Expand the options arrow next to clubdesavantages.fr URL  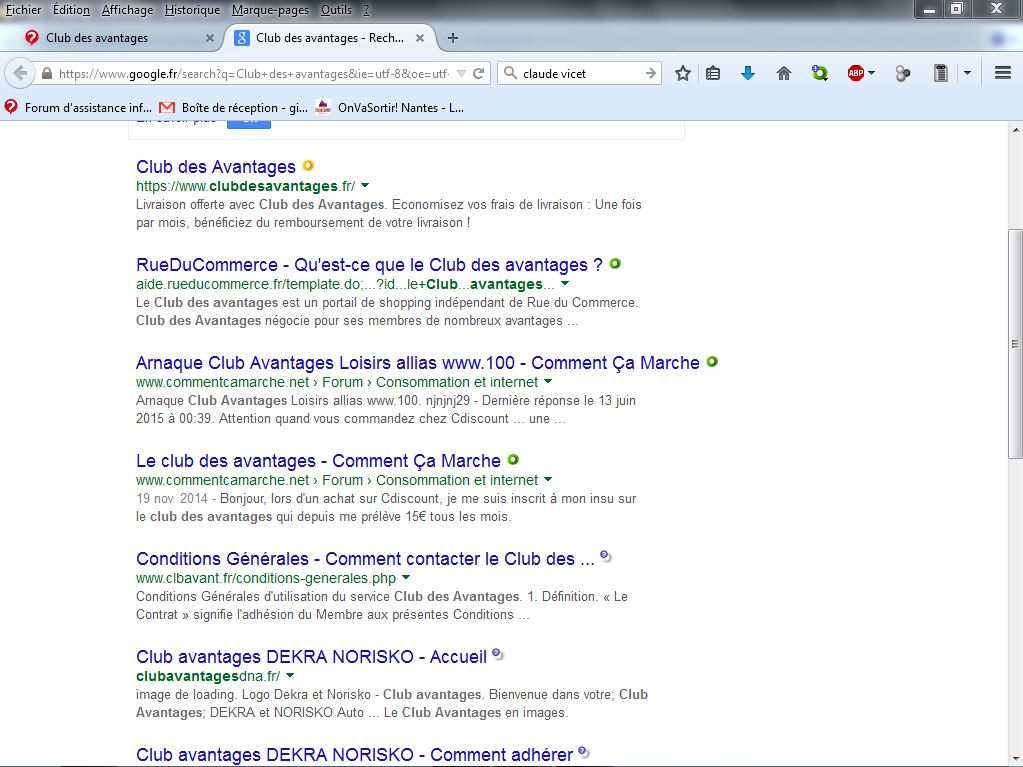pos(365,186)
